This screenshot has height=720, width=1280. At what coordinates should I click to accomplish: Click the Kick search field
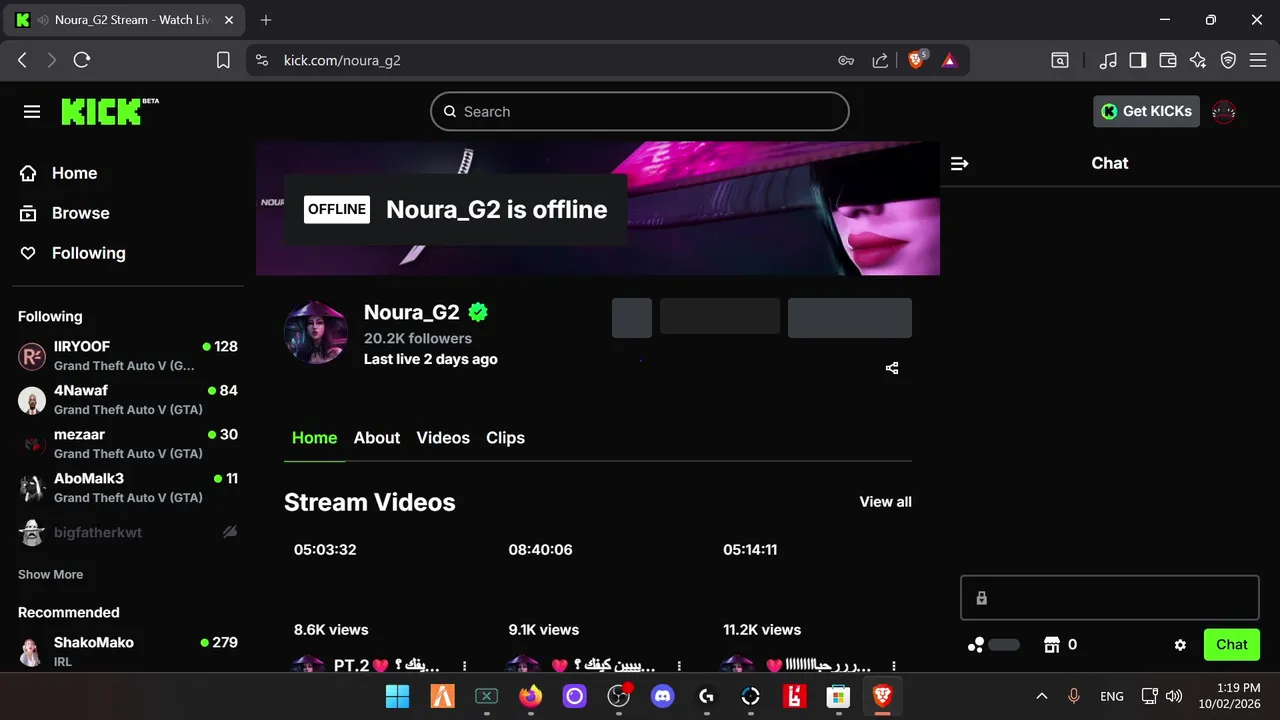click(x=640, y=112)
